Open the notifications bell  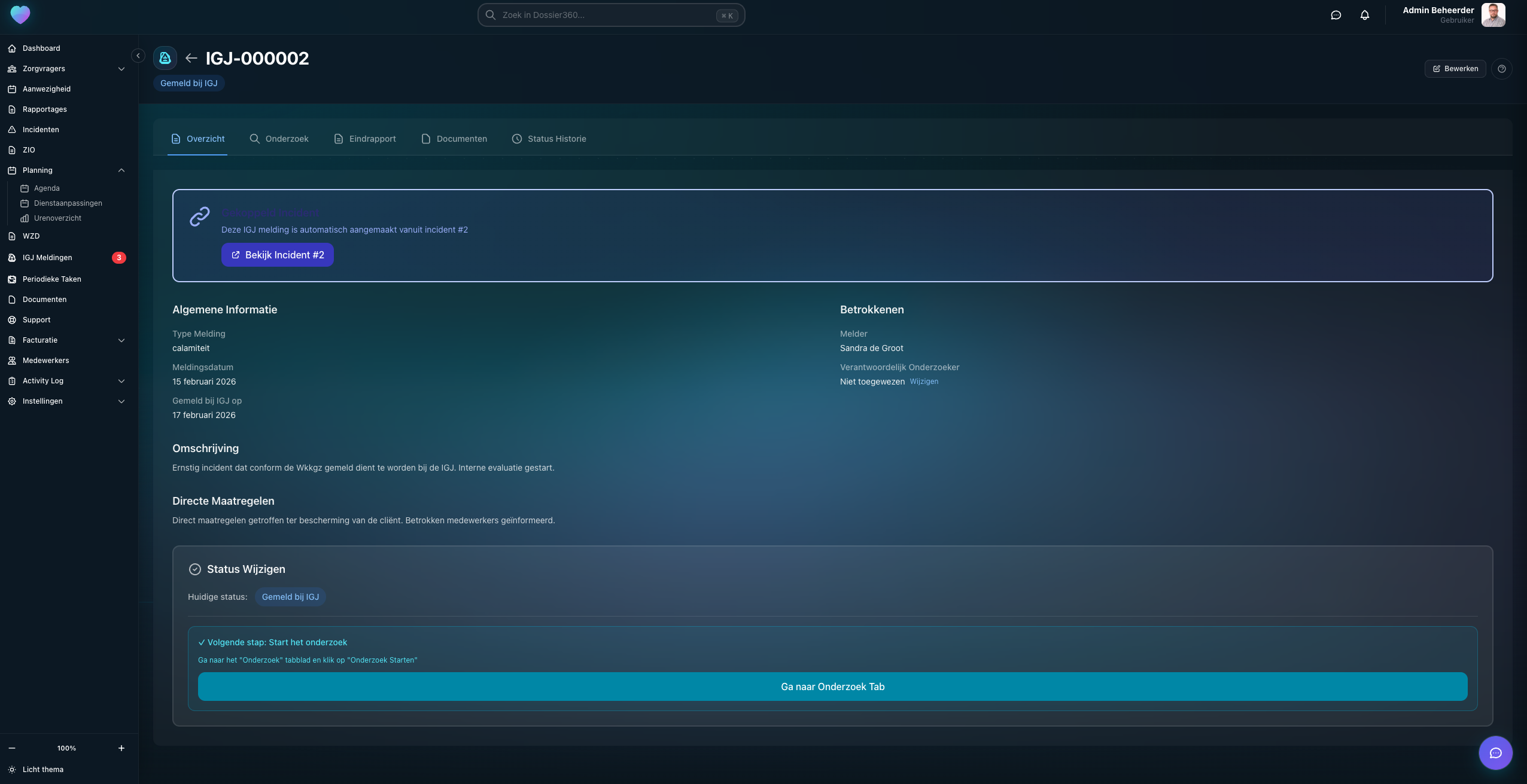tap(1364, 15)
